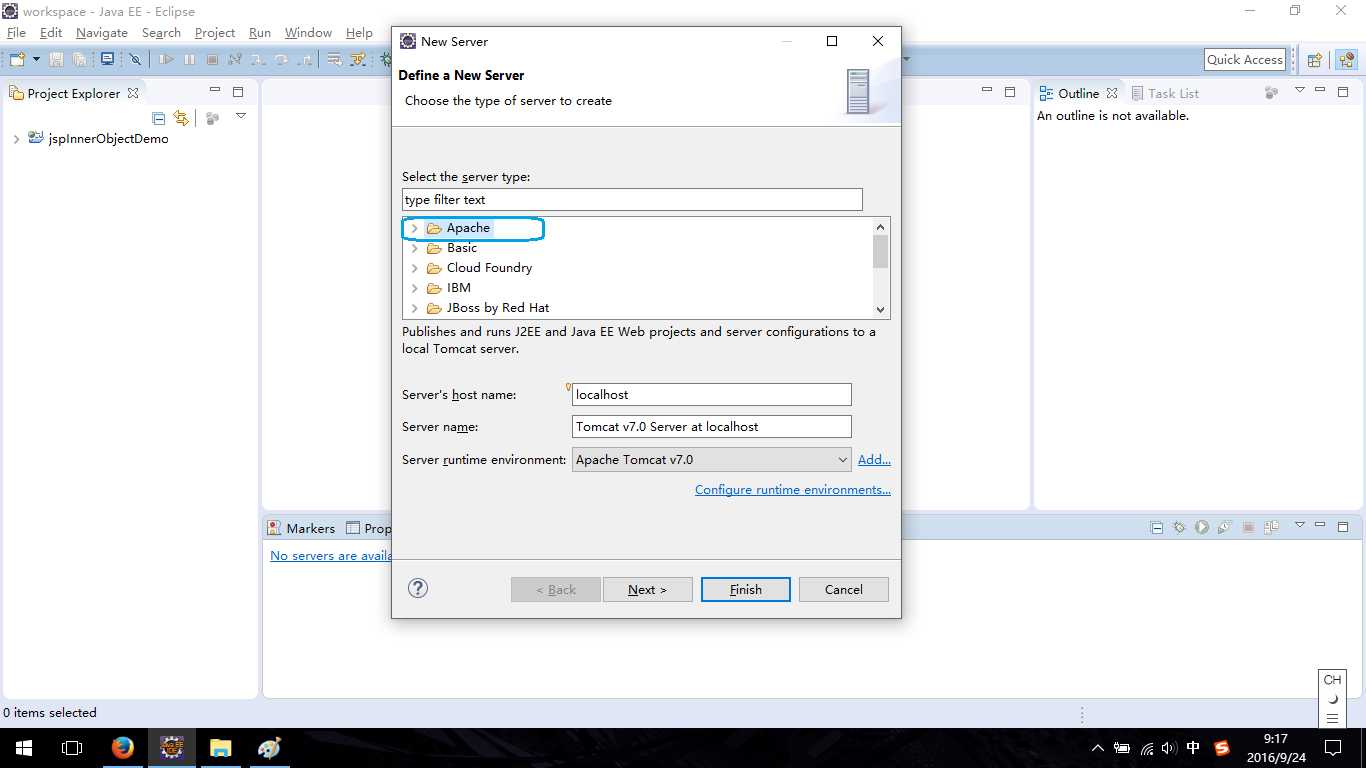The height and width of the screenshot is (768, 1366).
Task: Open Server runtime environment dropdown
Action: click(x=712, y=460)
